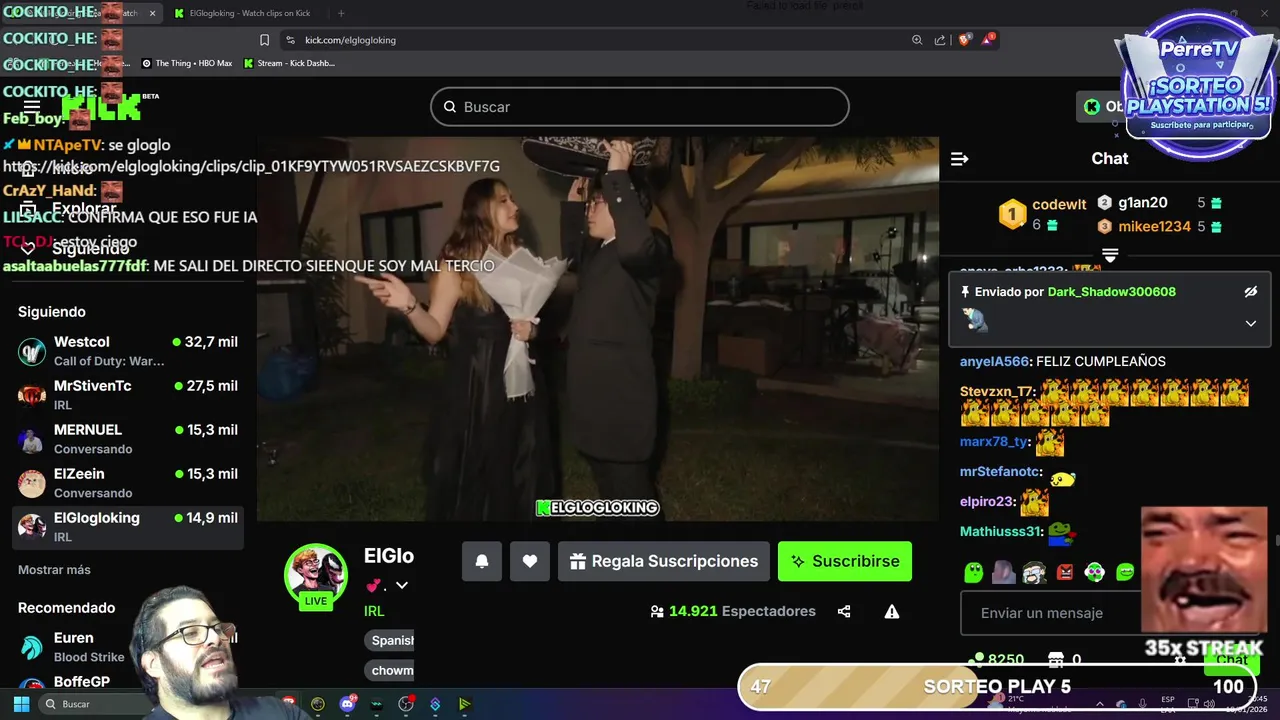
Task: Switch to ElGlogloking Watch clips tab
Action: (x=244, y=13)
